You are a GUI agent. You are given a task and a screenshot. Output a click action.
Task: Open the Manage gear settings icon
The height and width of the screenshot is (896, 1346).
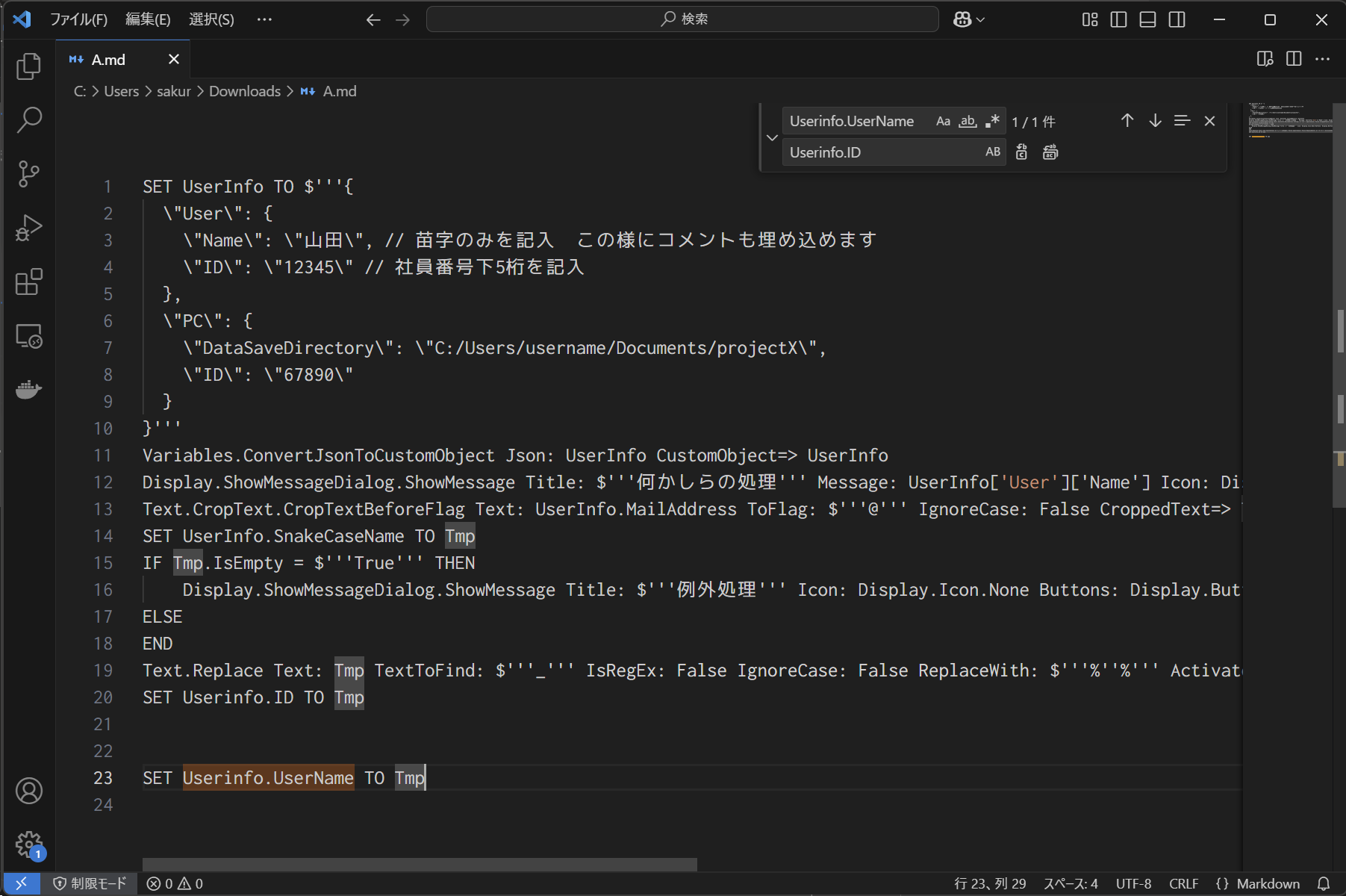tap(28, 845)
